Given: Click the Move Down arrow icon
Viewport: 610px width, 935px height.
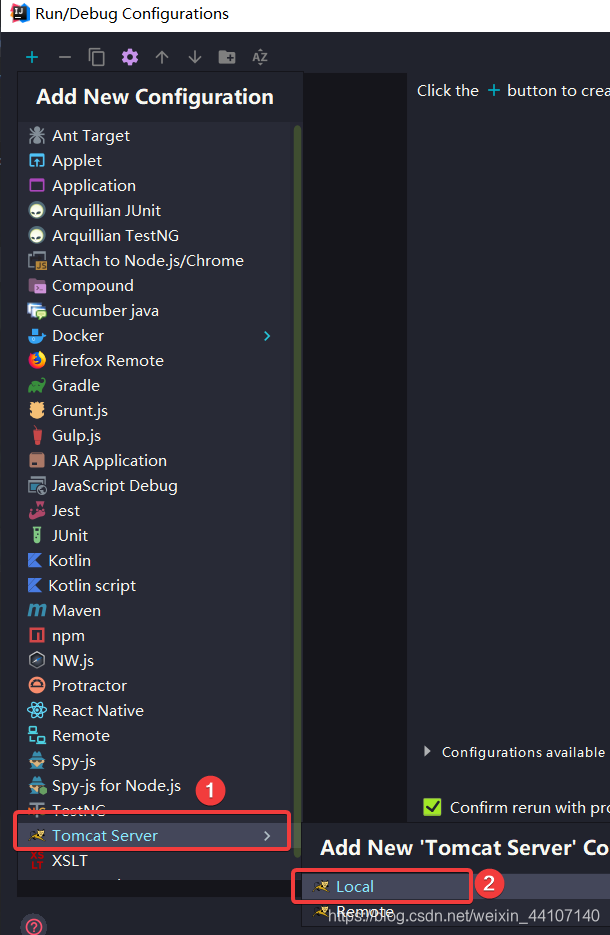Looking at the screenshot, I should 194,57.
